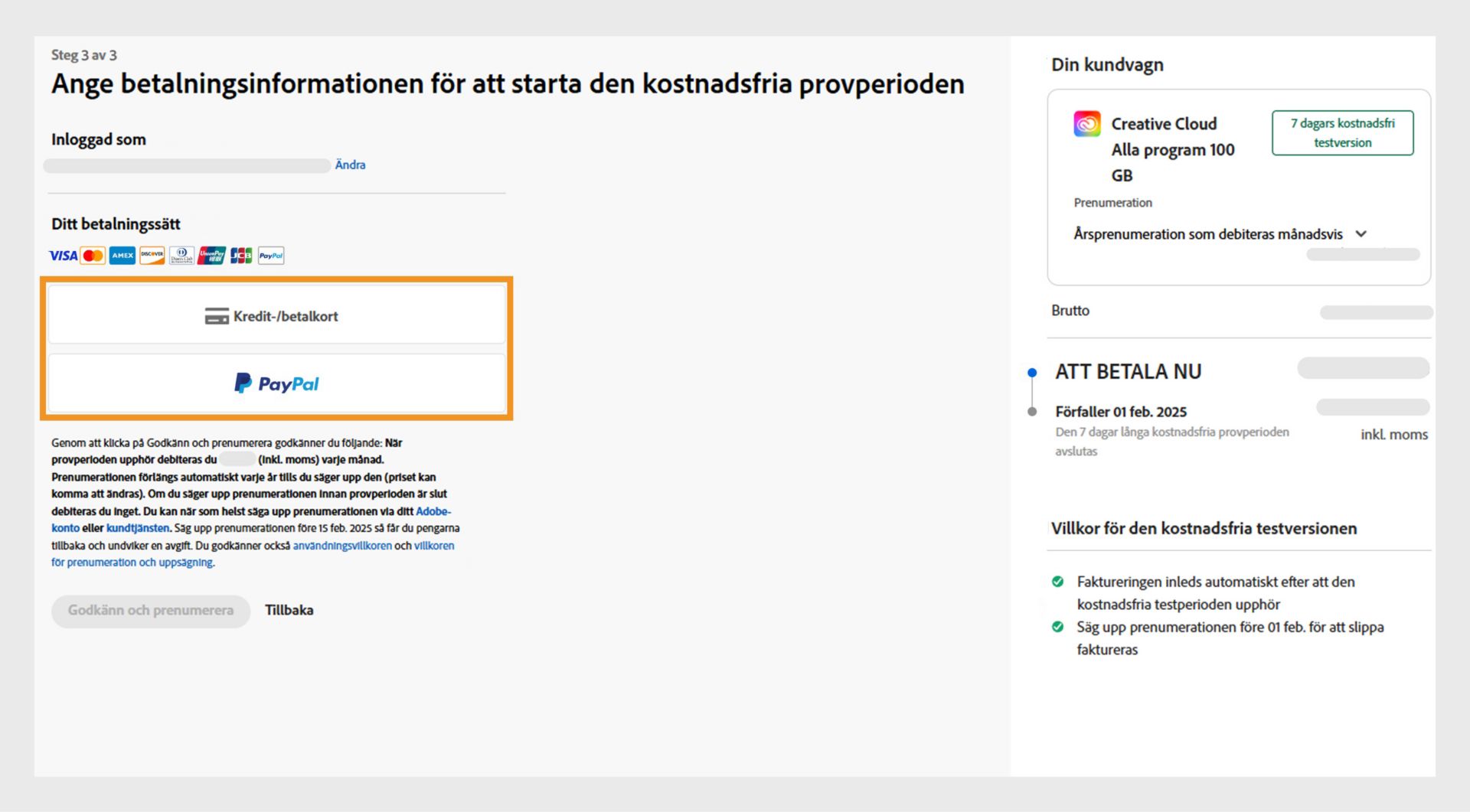Click the Visa card logo
1470x812 pixels.
(x=63, y=256)
